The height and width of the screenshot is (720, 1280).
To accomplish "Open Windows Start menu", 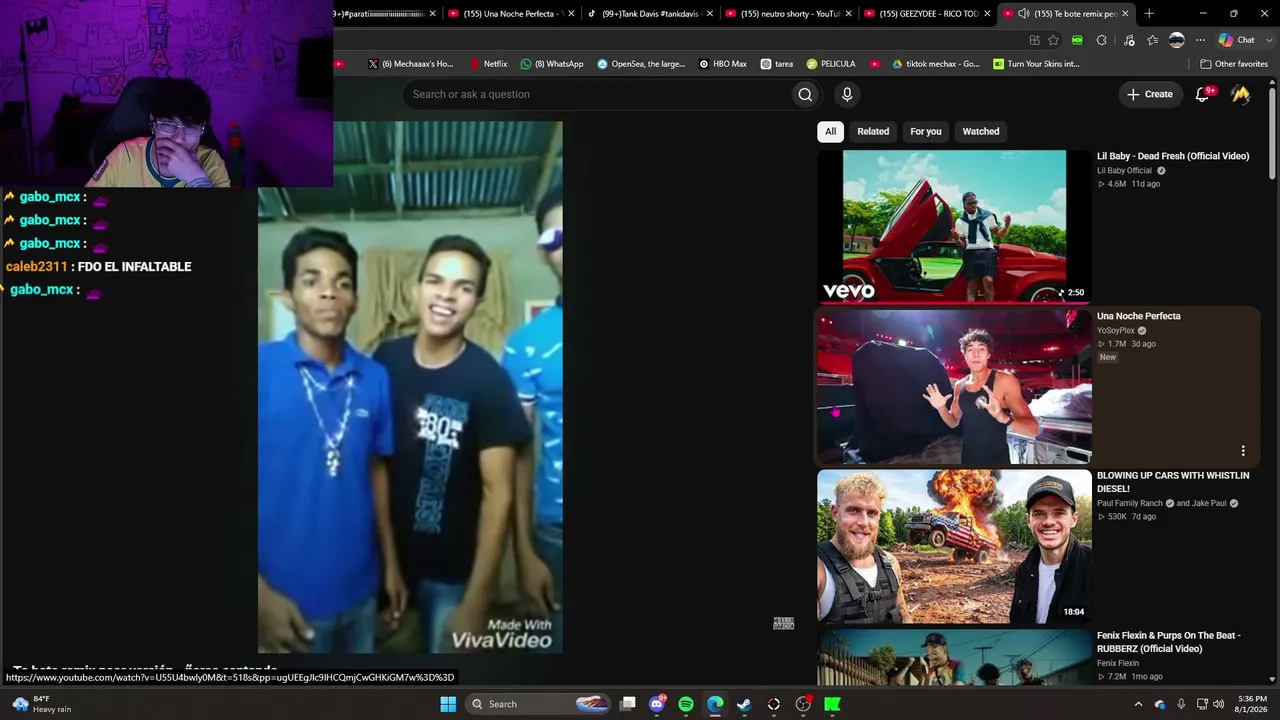I will [x=448, y=704].
